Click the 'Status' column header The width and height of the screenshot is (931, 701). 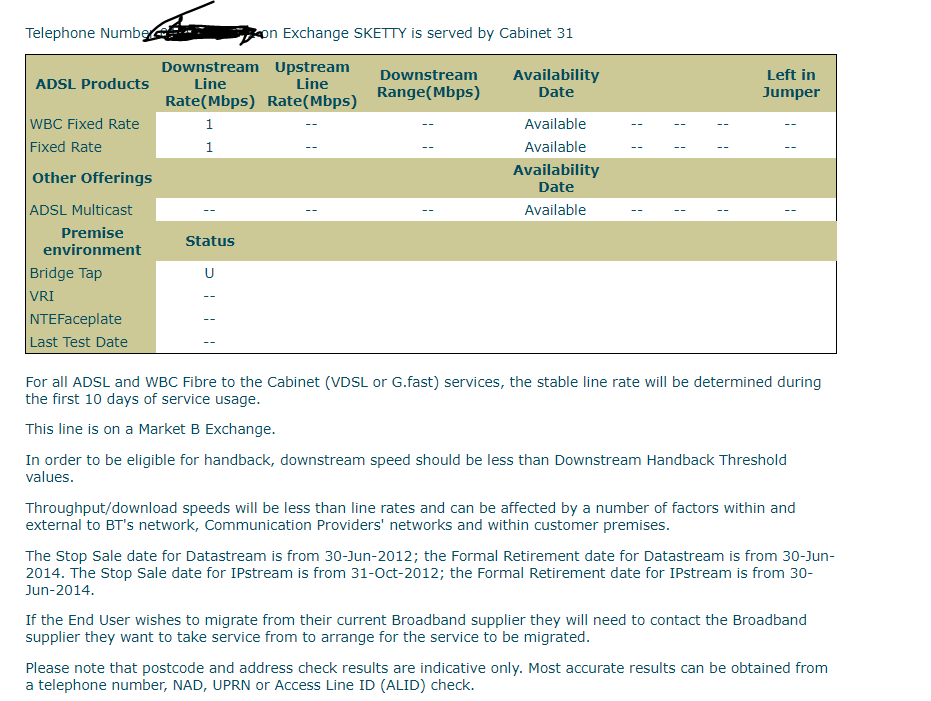[x=210, y=241]
